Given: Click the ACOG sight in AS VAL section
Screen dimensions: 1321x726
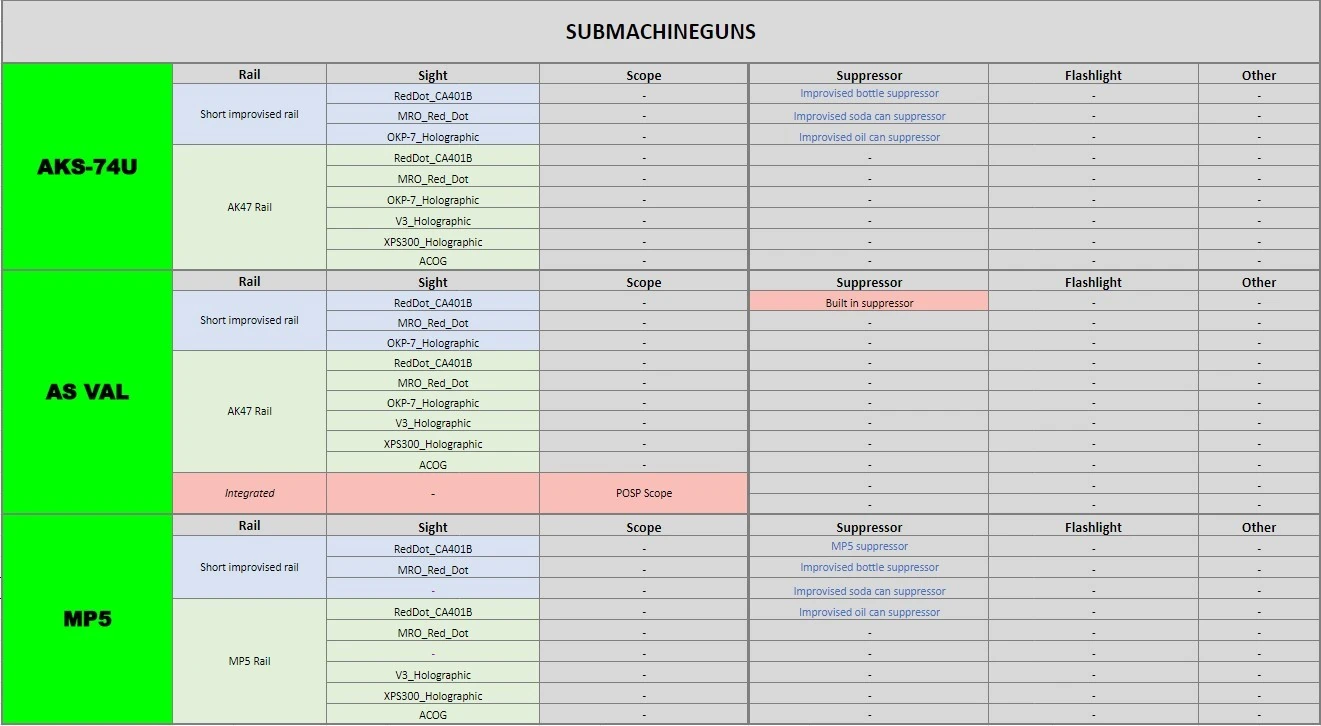Looking at the screenshot, I should tap(432, 464).
